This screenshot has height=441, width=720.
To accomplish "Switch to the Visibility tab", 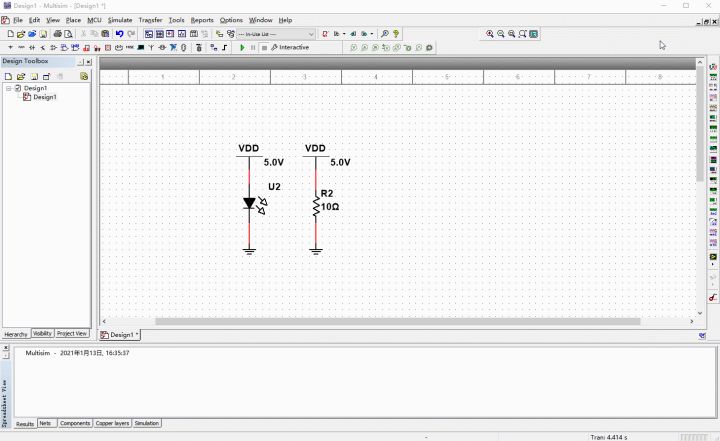I will pyautogui.click(x=42, y=333).
